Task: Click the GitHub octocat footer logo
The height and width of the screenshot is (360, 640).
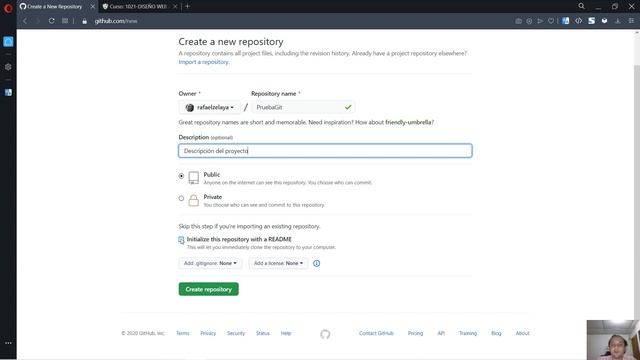Action: [x=325, y=334]
